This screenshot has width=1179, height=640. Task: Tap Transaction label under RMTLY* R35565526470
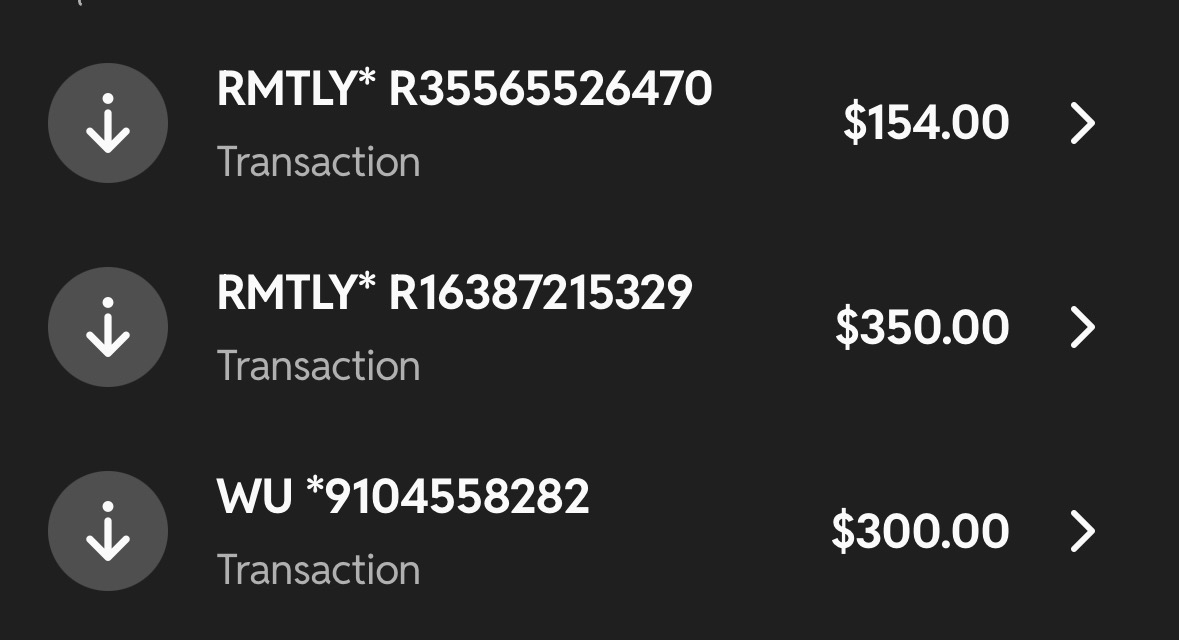click(318, 162)
